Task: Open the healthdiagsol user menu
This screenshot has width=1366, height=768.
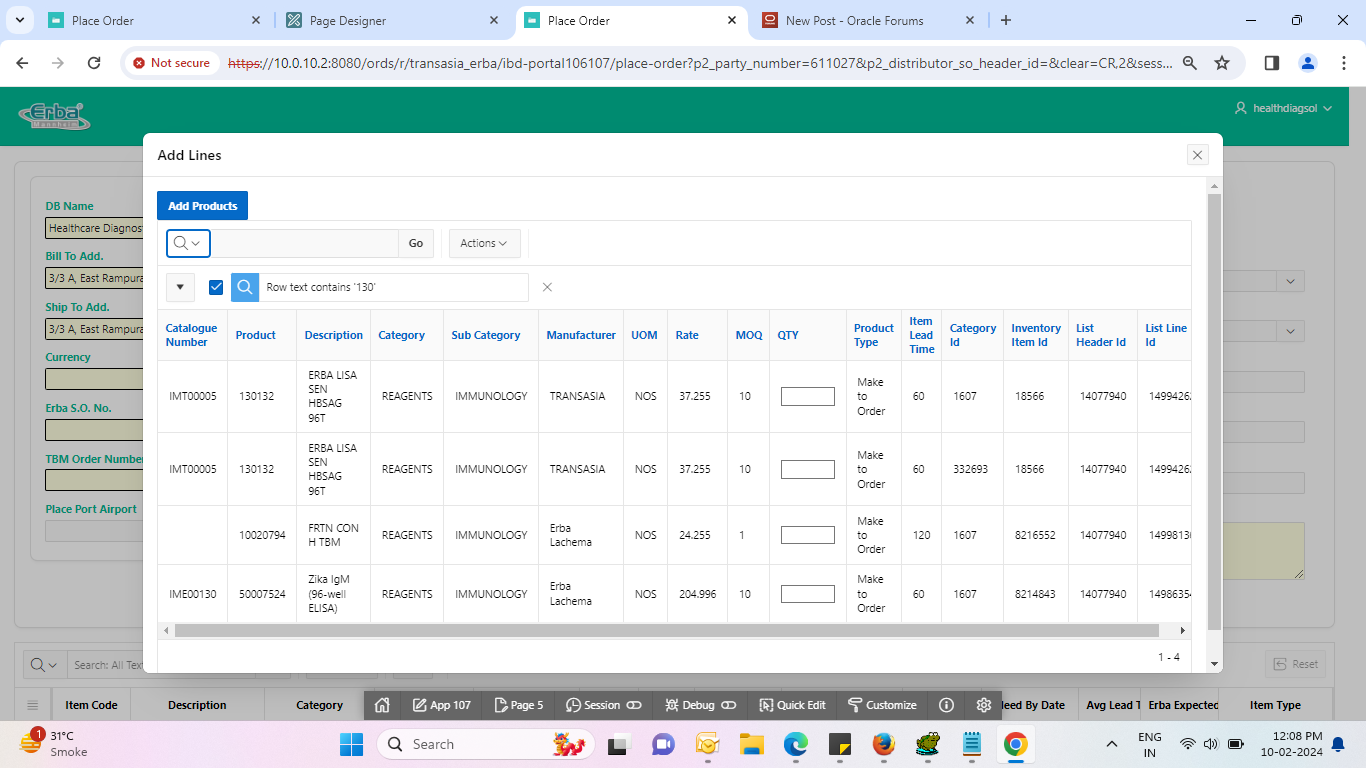Action: (x=1284, y=108)
